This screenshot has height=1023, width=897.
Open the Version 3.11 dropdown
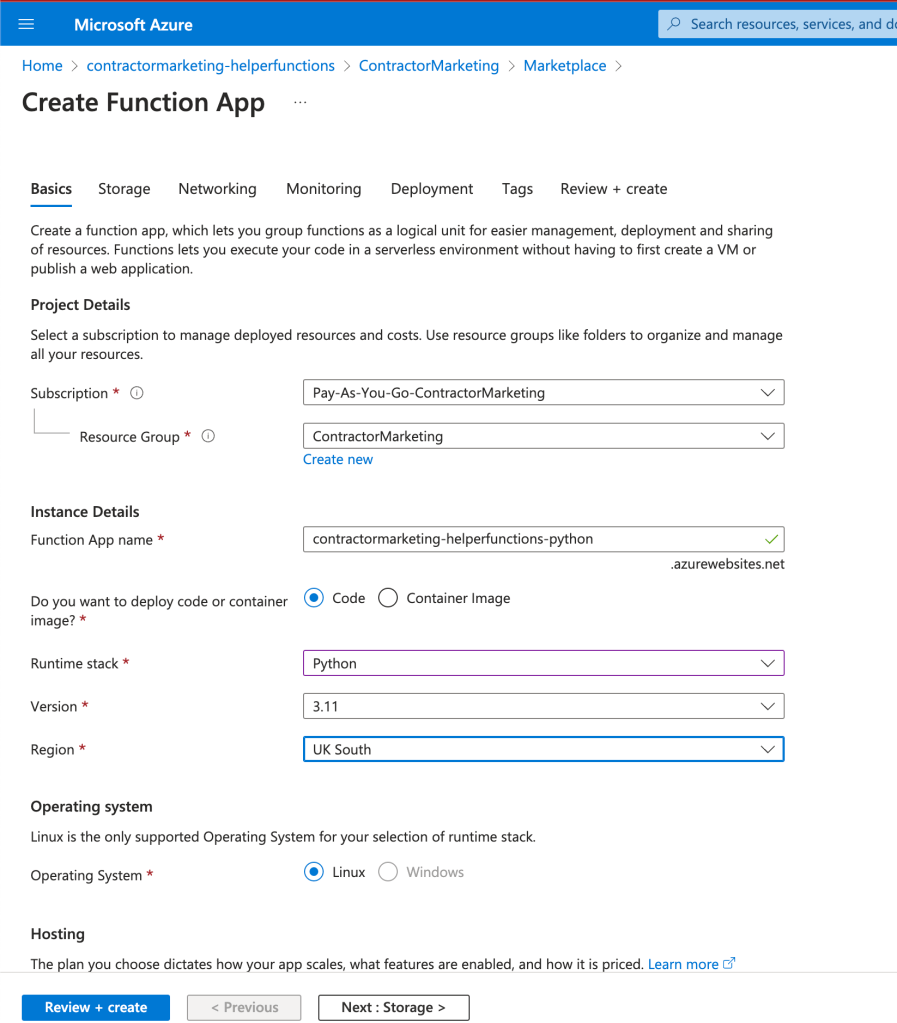click(543, 706)
